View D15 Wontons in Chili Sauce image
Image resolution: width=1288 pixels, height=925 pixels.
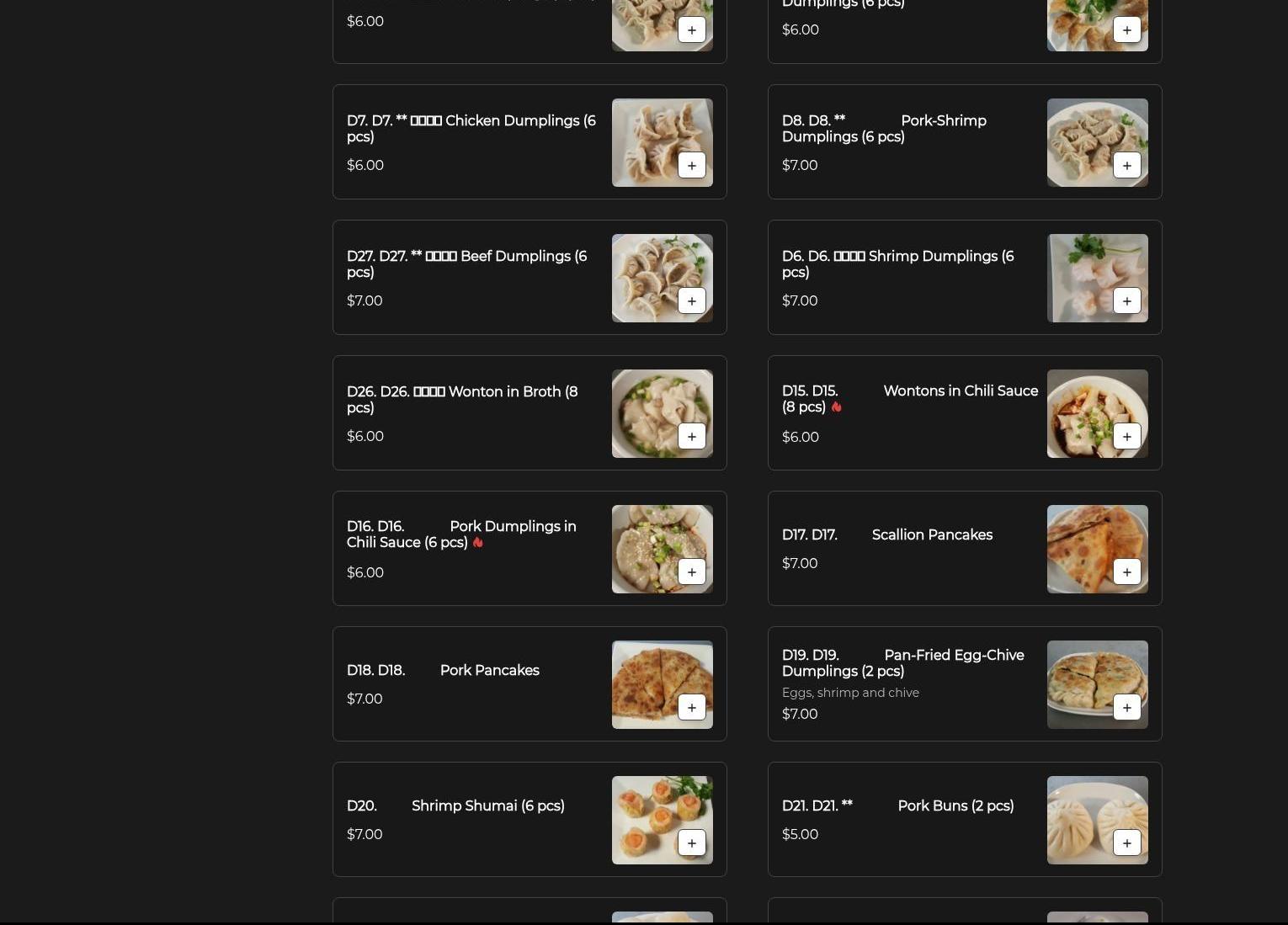[x=1098, y=413]
